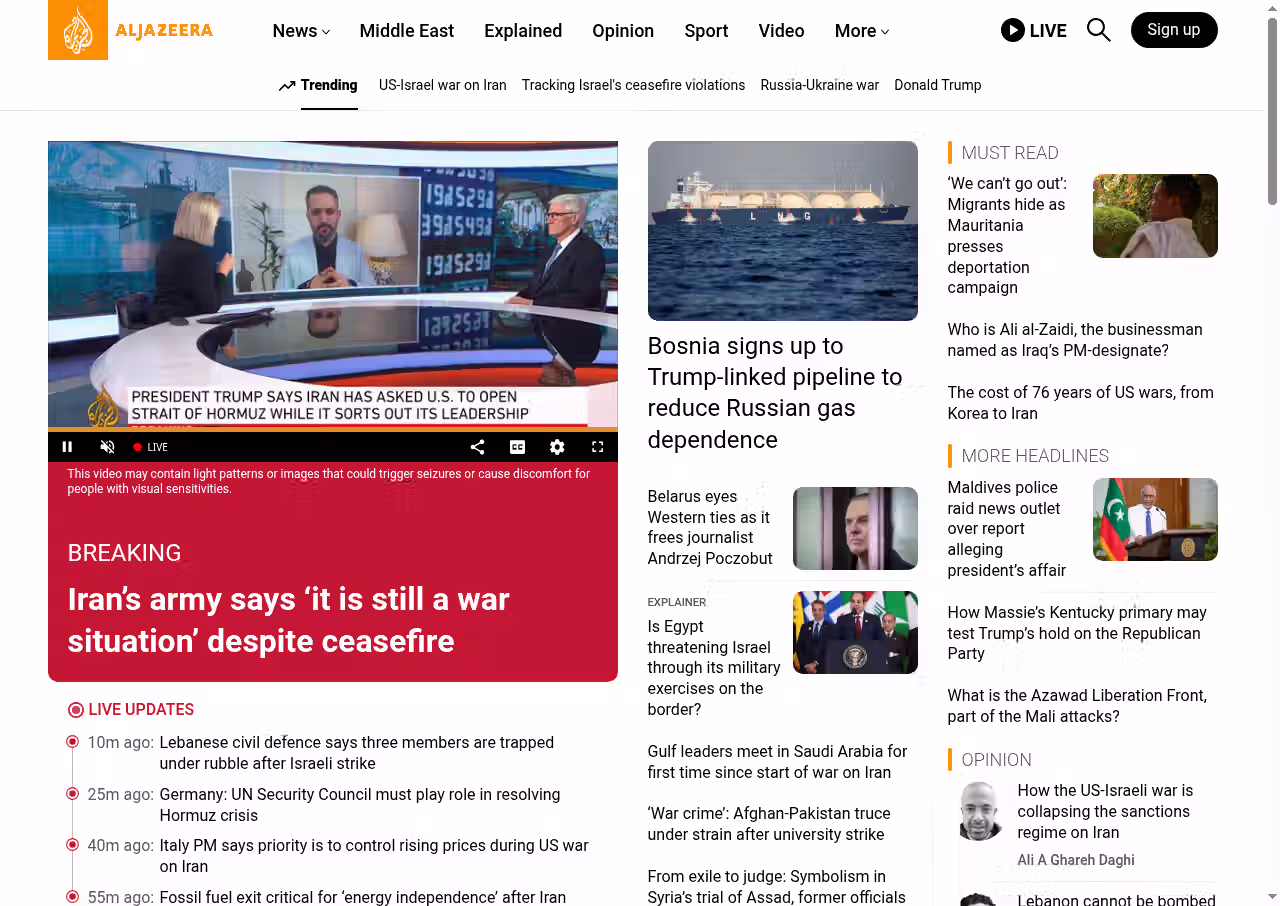Image resolution: width=1280 pixels, height=906 pixels.
Task: Unmute the live video player
Action: click(108, 447)
